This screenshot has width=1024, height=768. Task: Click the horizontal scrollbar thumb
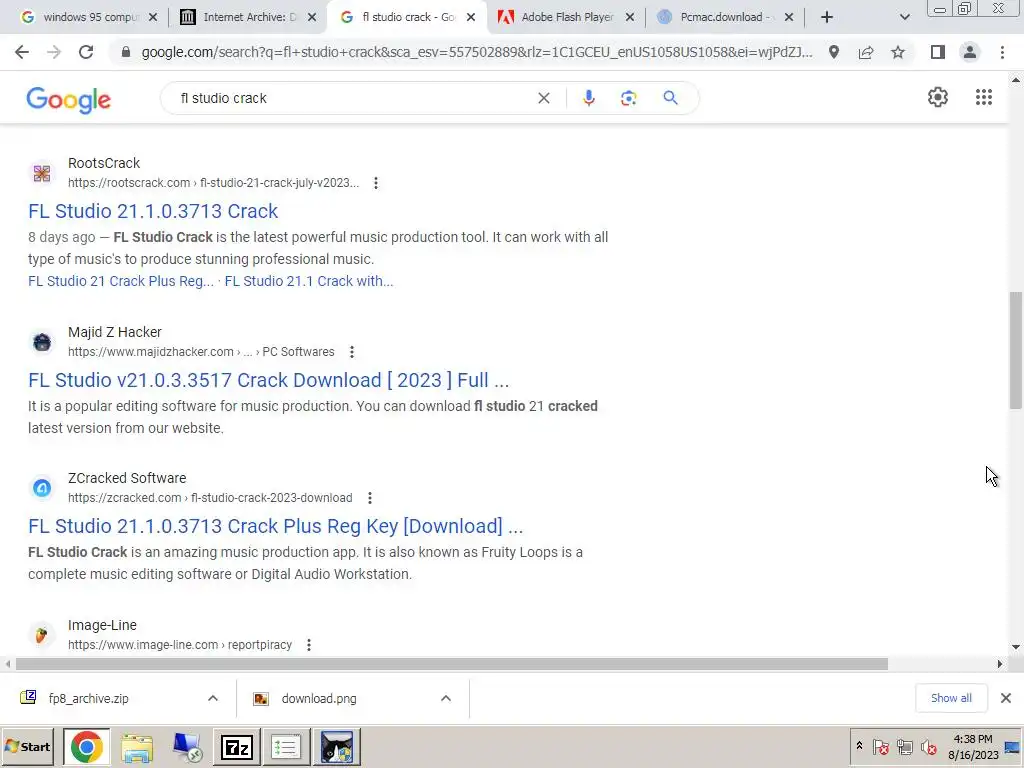452,664
